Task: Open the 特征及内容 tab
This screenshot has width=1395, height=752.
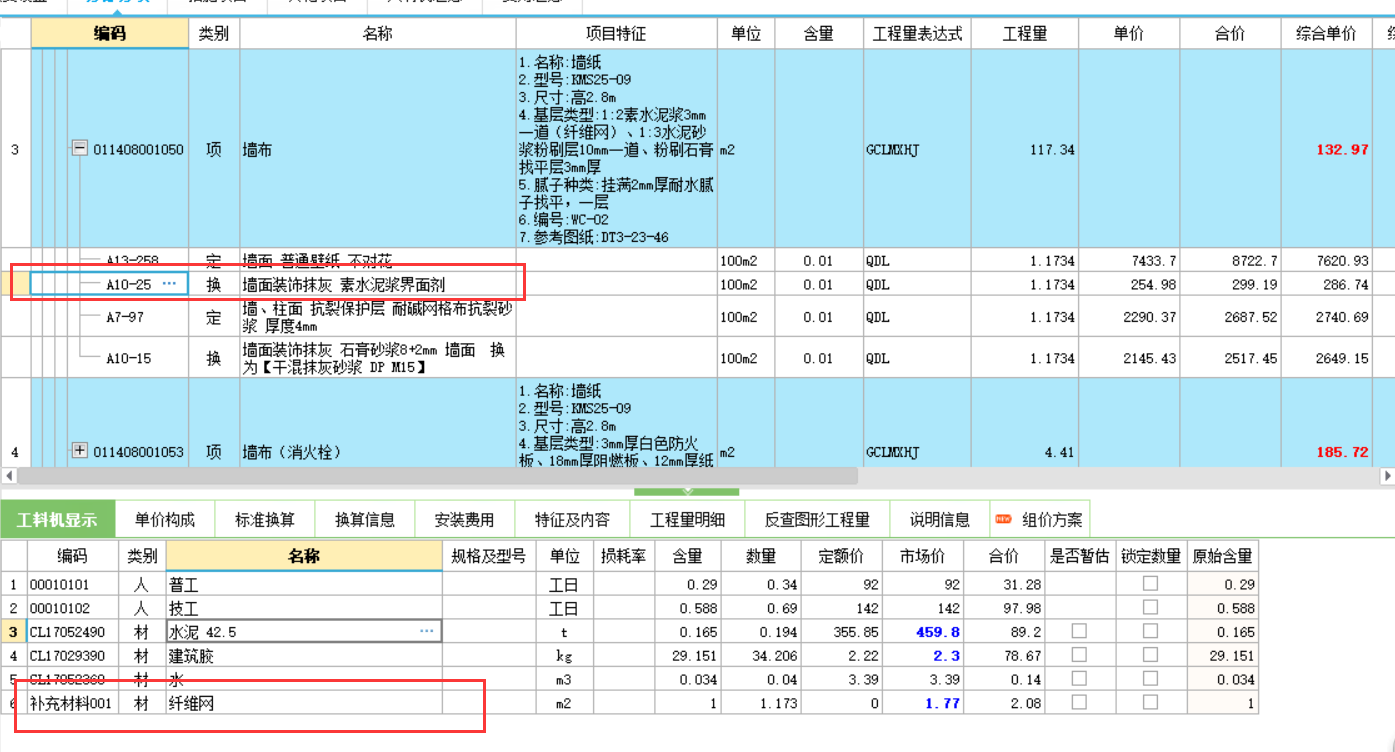Action: click(x=572, y=519)
